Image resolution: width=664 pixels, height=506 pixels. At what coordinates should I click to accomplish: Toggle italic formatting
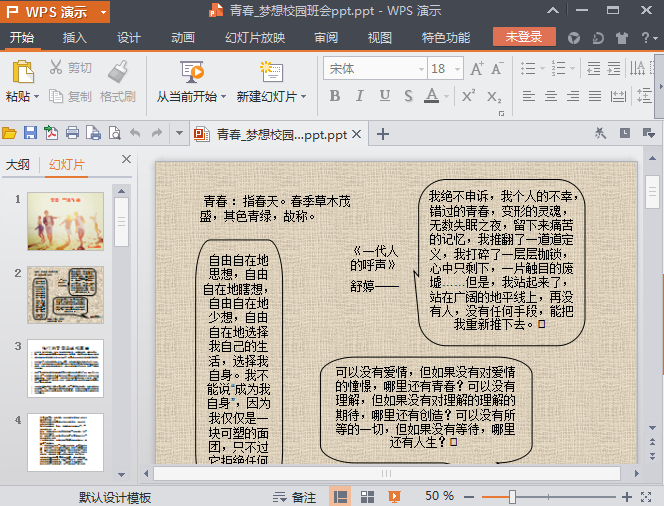pyautogui.click(x=359, y=97)
